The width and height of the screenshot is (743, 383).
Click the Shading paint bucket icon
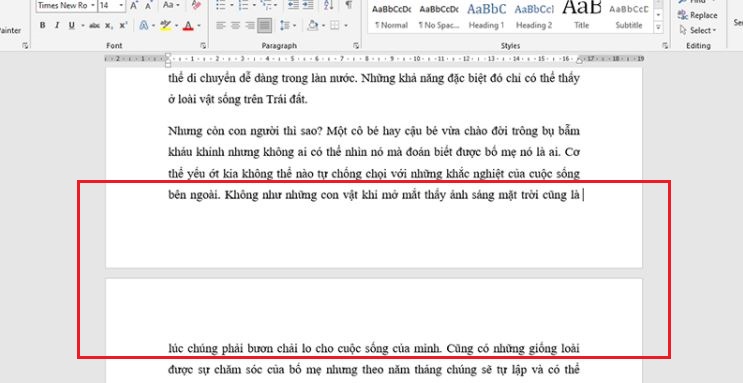click(312, 25)
